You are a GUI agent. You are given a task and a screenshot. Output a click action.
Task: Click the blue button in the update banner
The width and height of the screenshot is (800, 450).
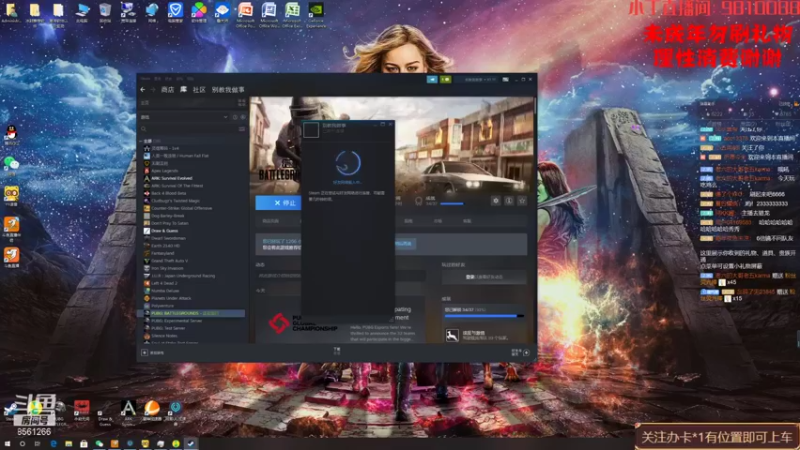[x=404, y=244]
